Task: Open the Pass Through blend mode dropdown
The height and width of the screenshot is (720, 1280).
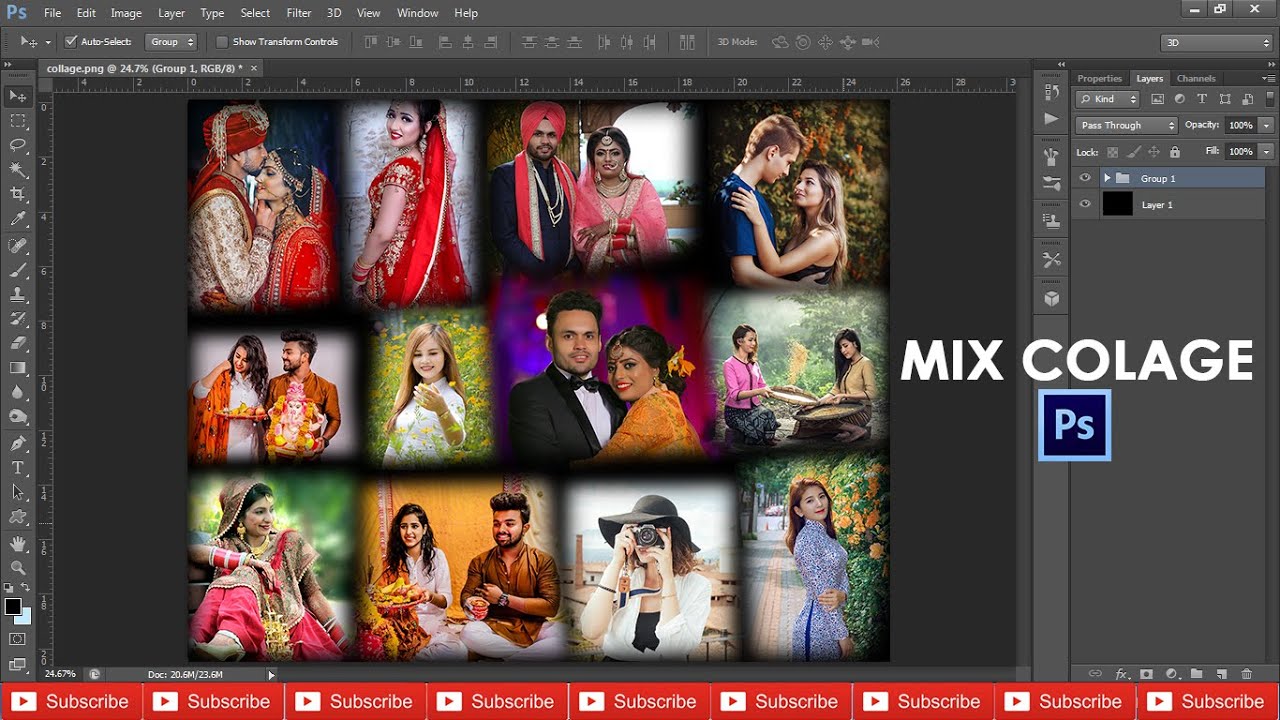Action: pyautogui.click(x=1127, y=125)
